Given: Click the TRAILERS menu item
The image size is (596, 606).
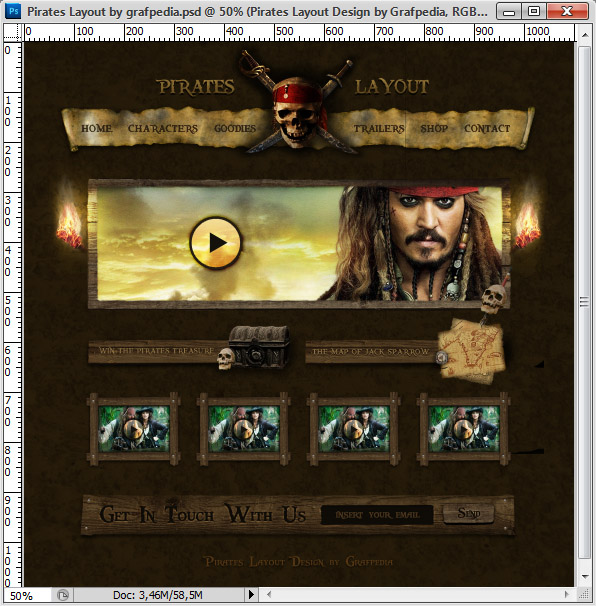Looking at the screenshot, I should [x=379, y=128].
